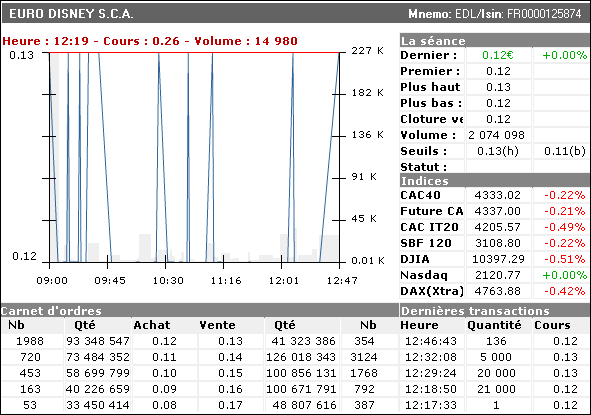The image size is (591, 415).
Task: Click the Future CA index label
Action: (x=432, y=211)
